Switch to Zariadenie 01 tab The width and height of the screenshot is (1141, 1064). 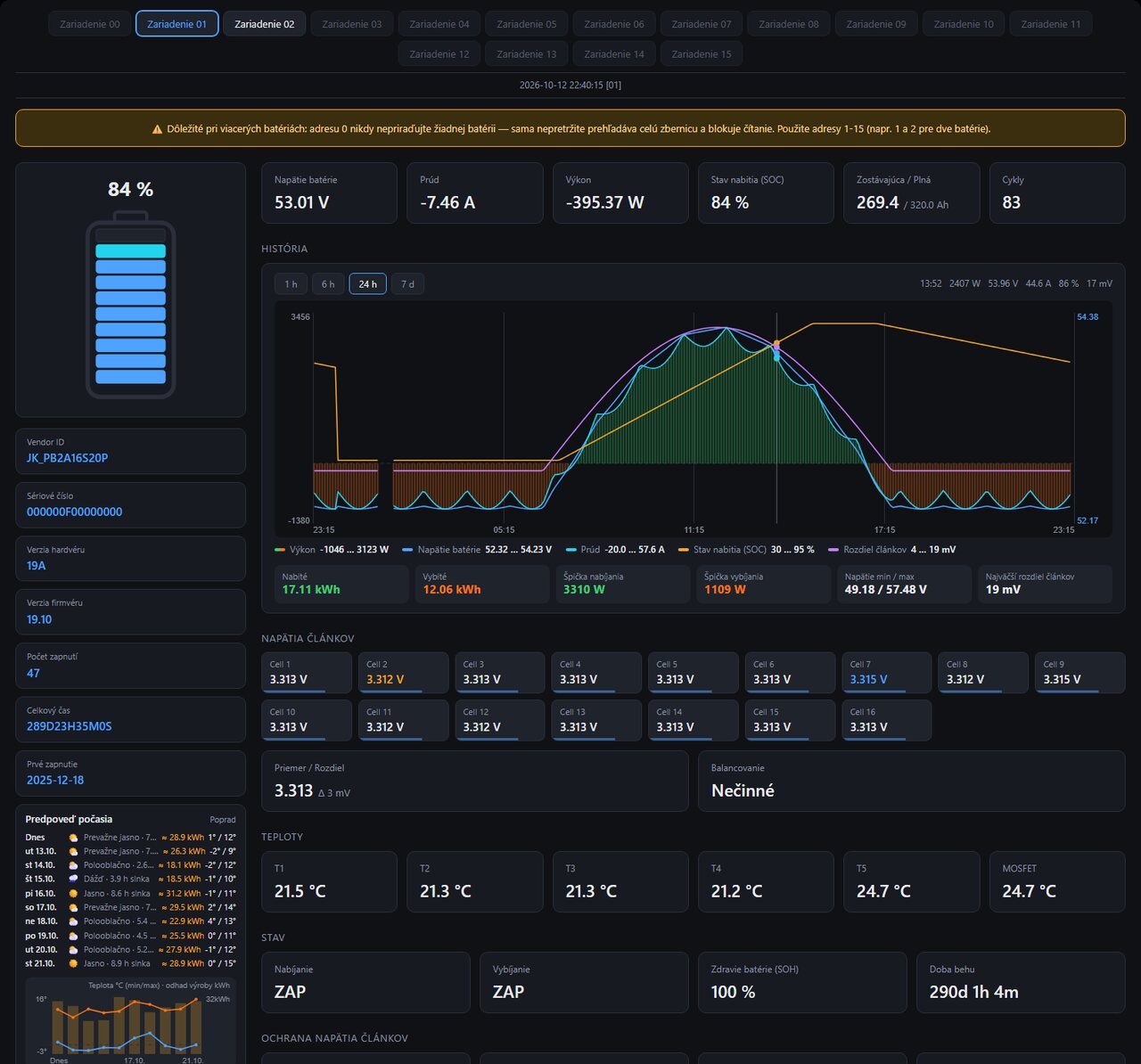(x=176, y=24)
